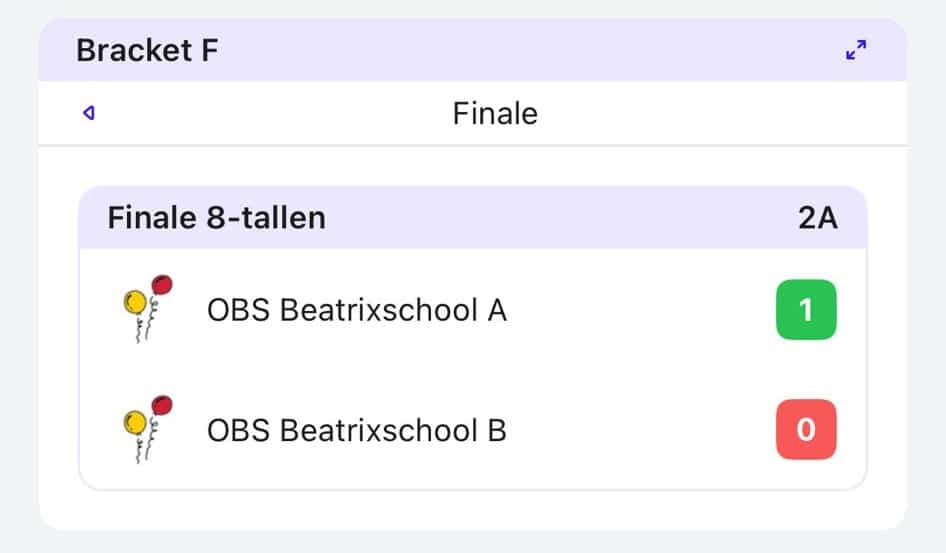This screenshot has height=553, width=946.
Task: Click the 2A field label
Action: coord(817,217)
